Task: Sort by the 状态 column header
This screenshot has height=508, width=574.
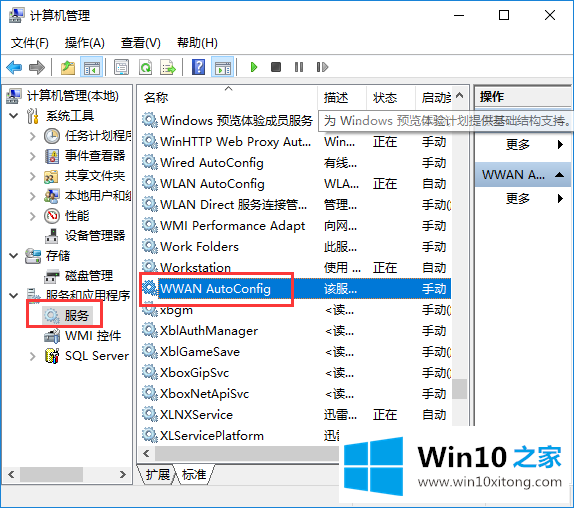Action: (x=391, y=98)
